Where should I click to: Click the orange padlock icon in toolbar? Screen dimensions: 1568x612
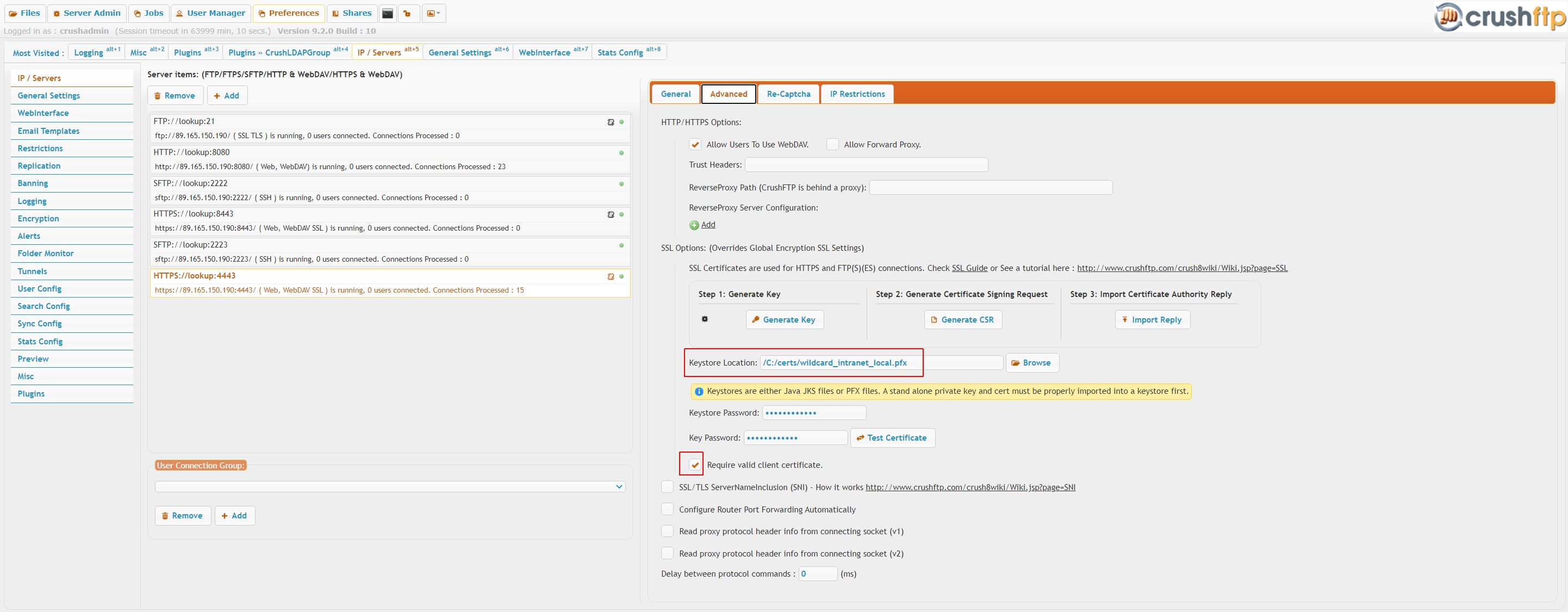(x=408, y=14)
